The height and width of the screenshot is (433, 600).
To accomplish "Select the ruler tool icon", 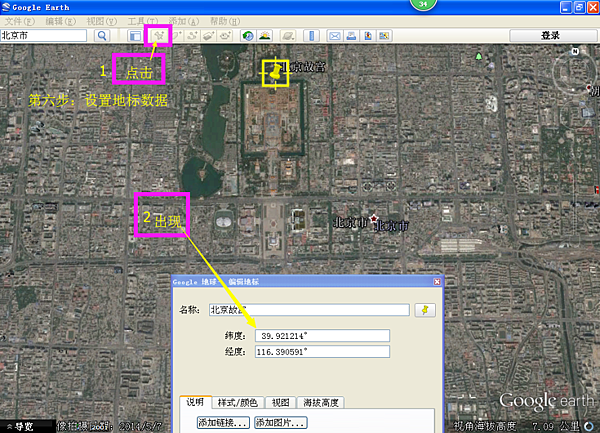I will 311,36.
